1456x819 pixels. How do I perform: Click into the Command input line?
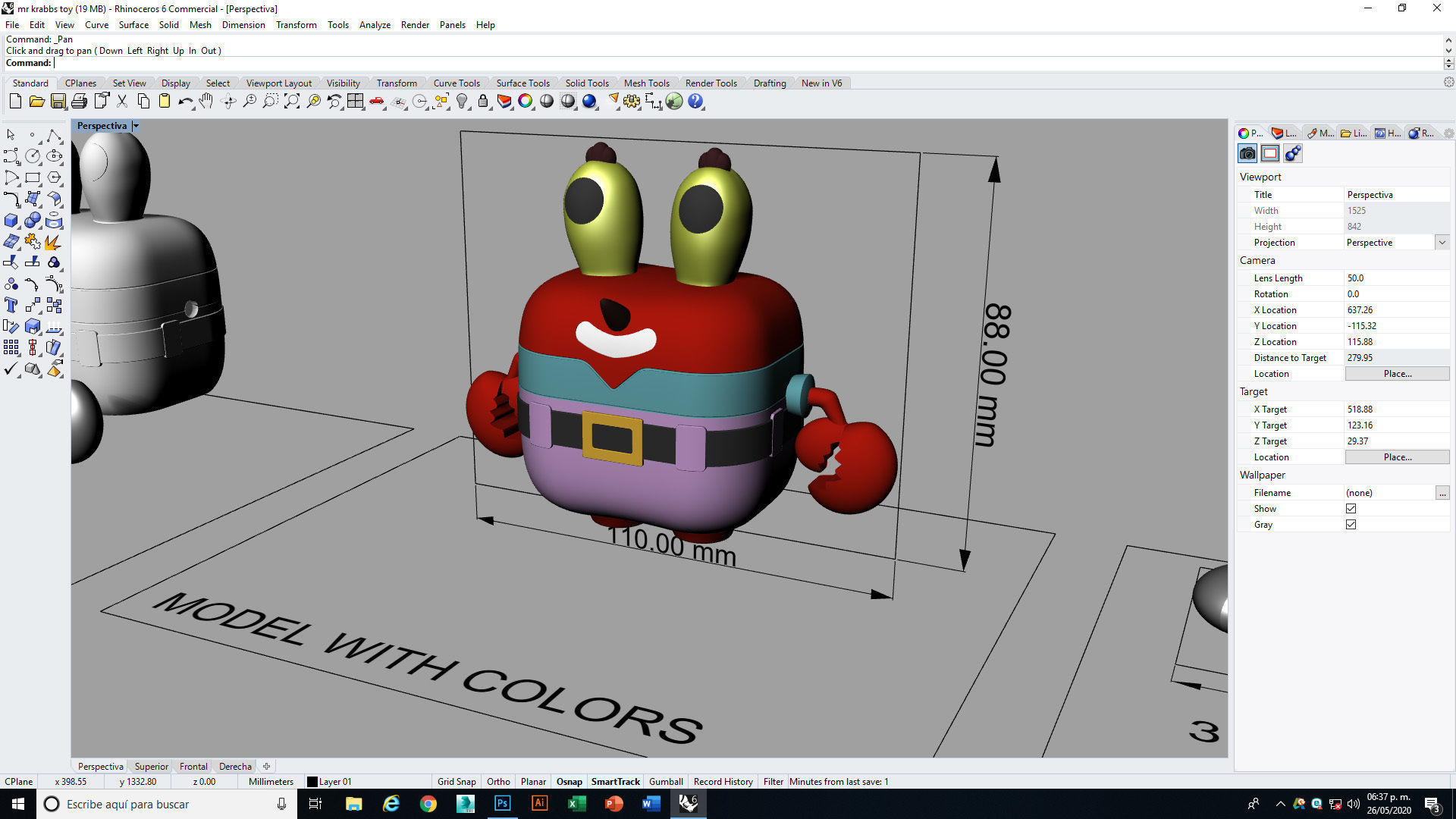(747, 63)
